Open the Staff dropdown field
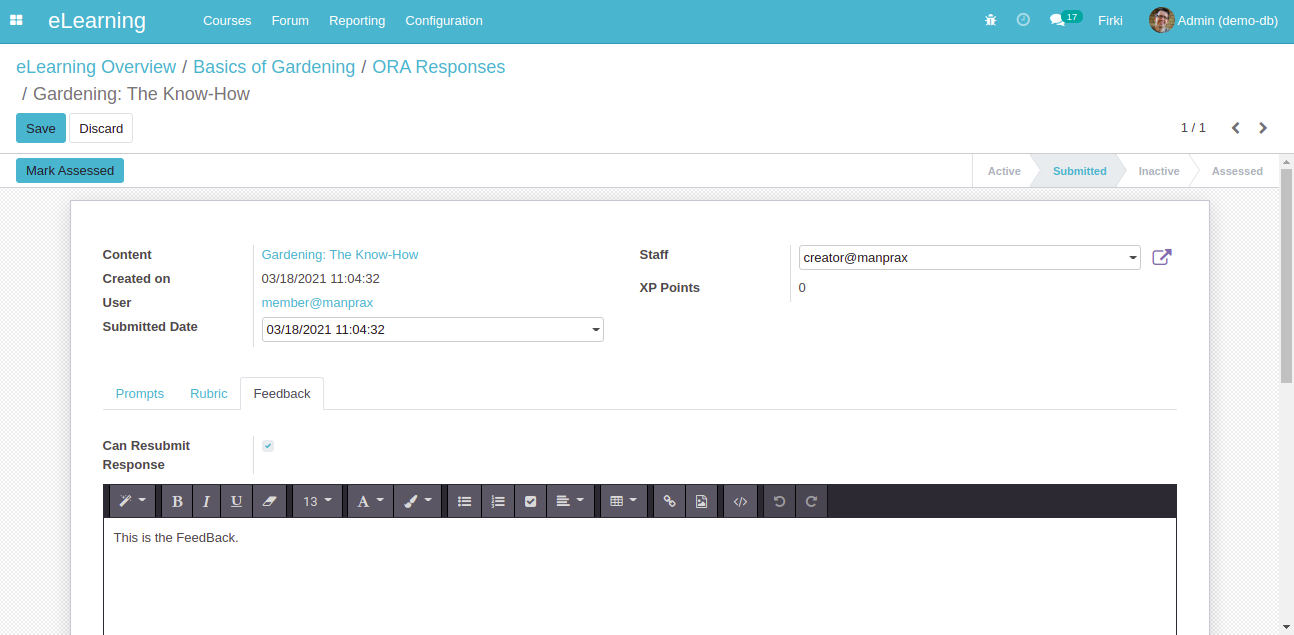The height and width of the screenshot is (635, 1294). tap(969, 258)
